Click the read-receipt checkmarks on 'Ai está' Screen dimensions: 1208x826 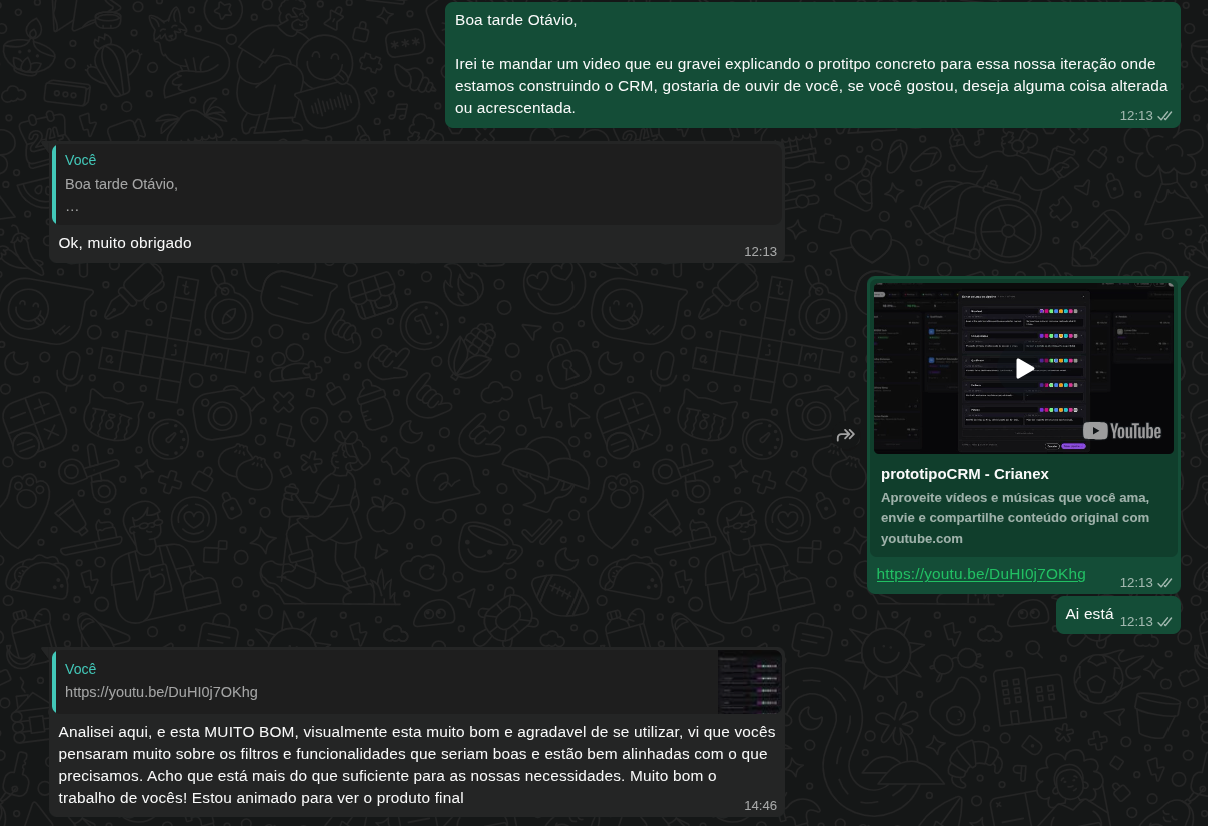pyautogui.click(x=1164, y=622)
